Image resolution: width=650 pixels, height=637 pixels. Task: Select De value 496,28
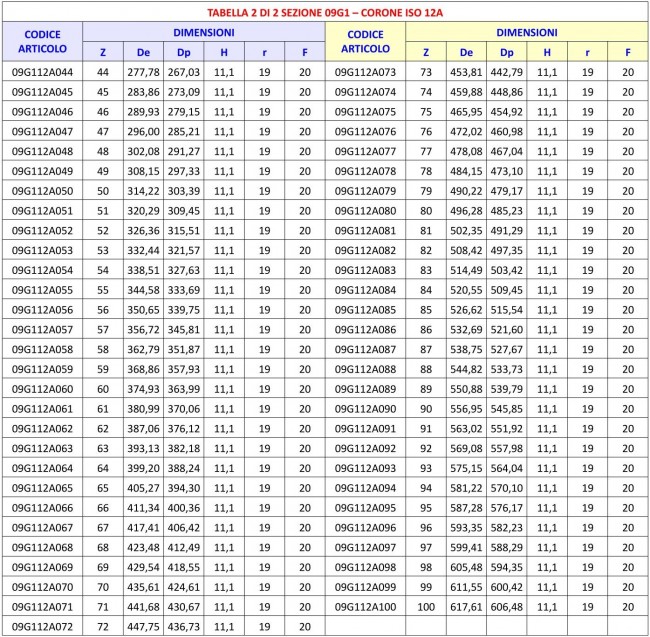(x=466, y=211)
